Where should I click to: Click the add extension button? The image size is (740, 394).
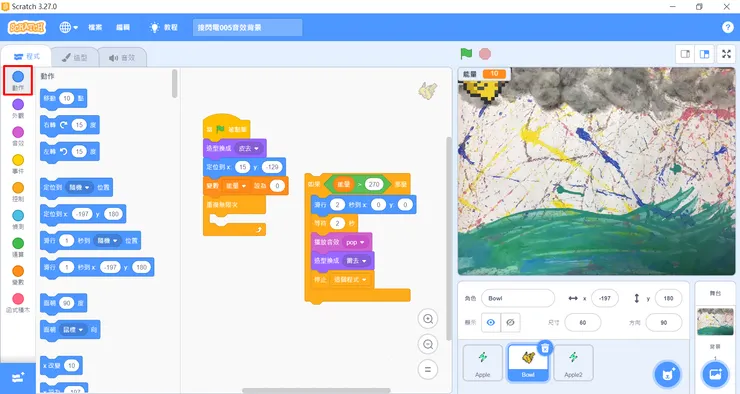[x=18, y=378]
